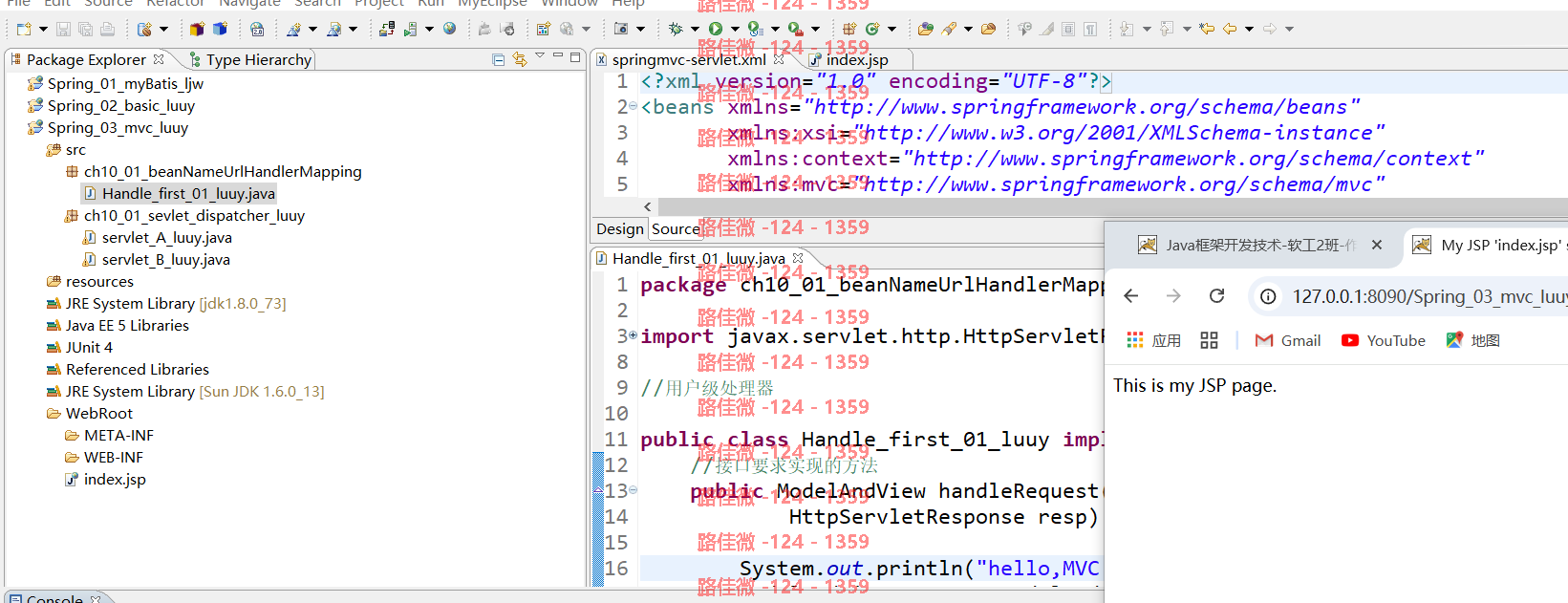Open the Package Explorer view menu triangle
Image resolution: width=1568 pixels, height=603 pixels.
click(x=540, y=57)
